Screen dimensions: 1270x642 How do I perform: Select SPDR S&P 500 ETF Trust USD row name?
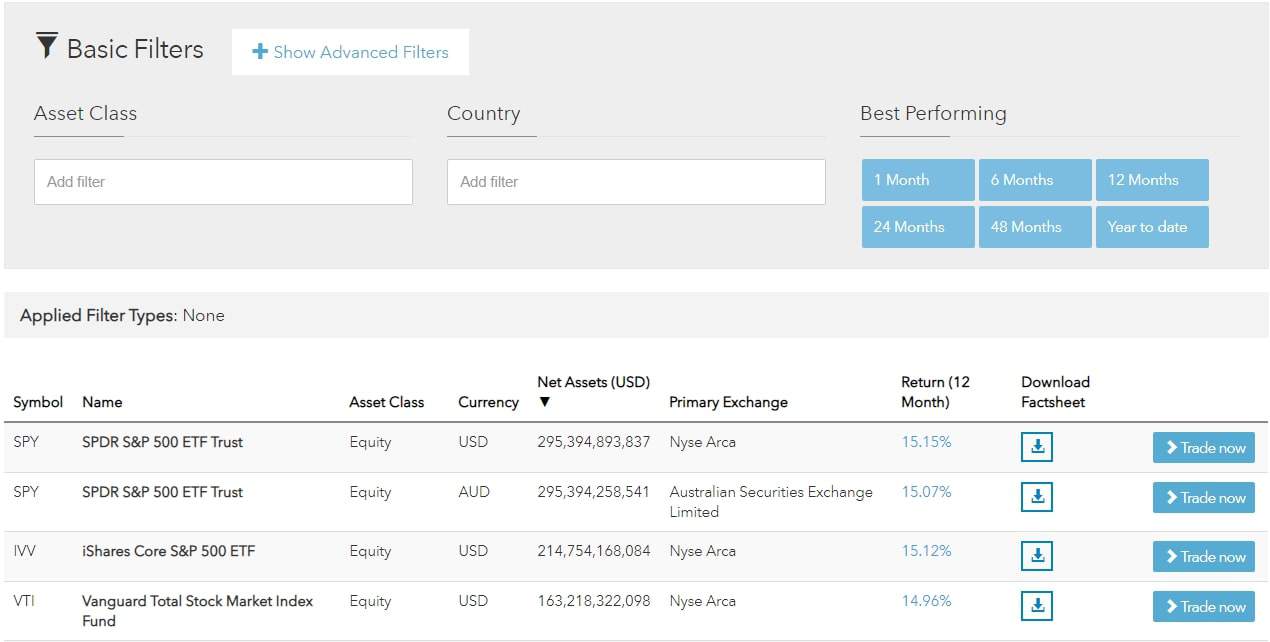[x=162, y=442]
